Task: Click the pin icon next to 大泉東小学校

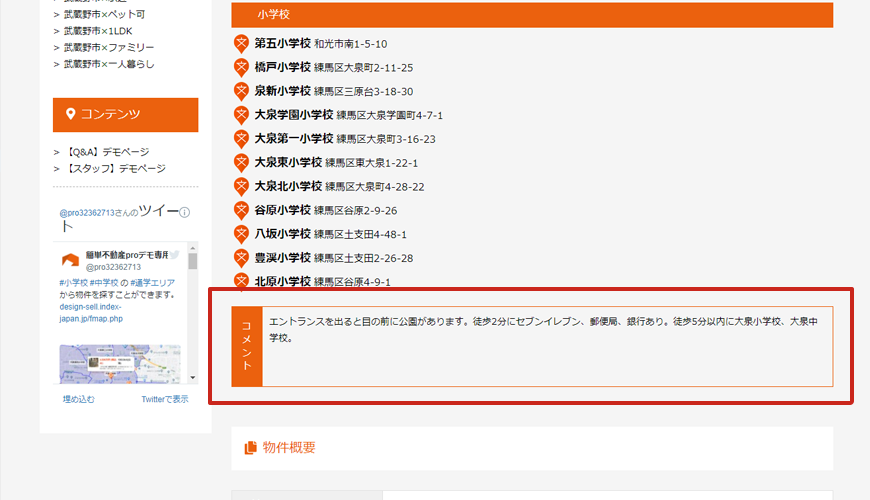Action: (x=241, y=162)
